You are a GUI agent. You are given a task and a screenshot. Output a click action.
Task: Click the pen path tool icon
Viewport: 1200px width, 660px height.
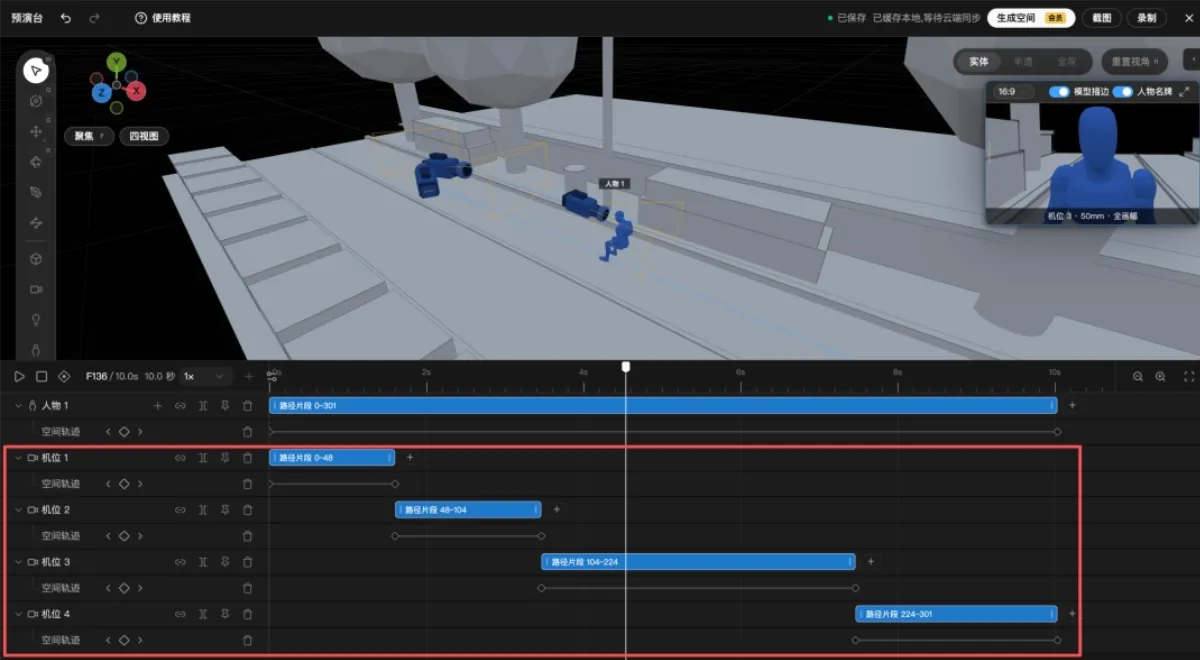tap(36, 191)
